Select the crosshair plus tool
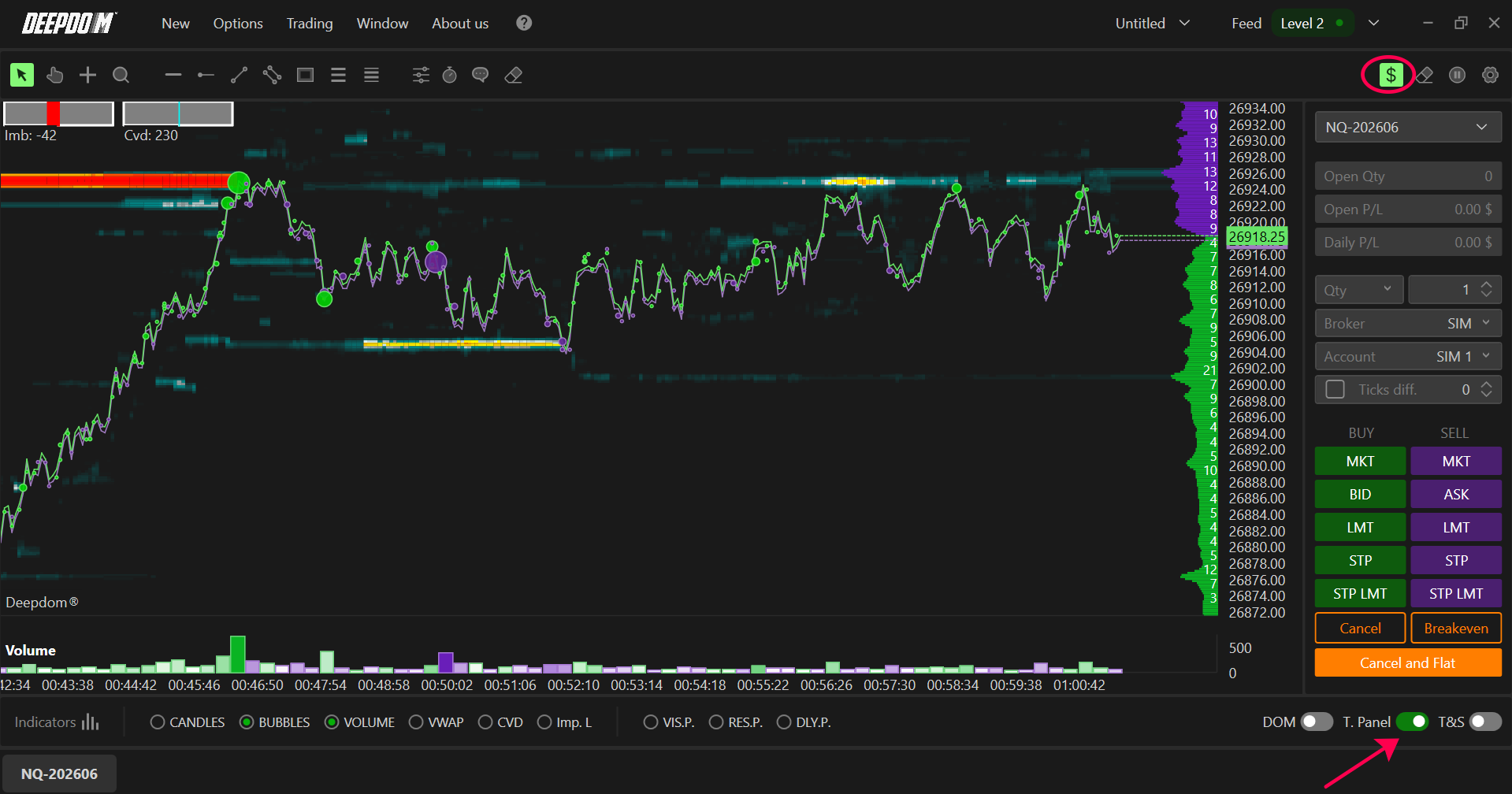 (87, 75)
